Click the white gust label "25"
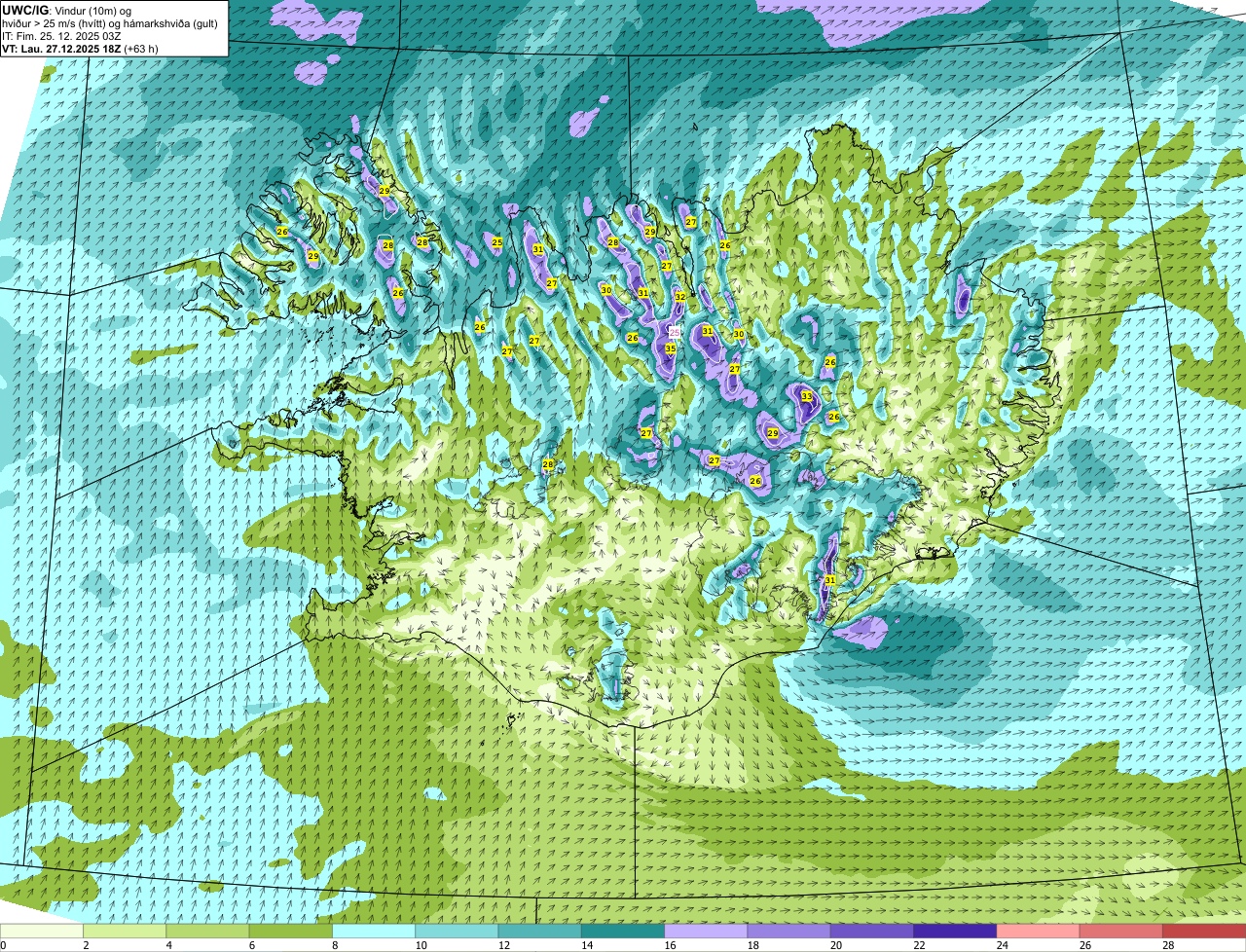This screenshot has width=1246, height=952. pyautogui.click(x=675, y=333)
